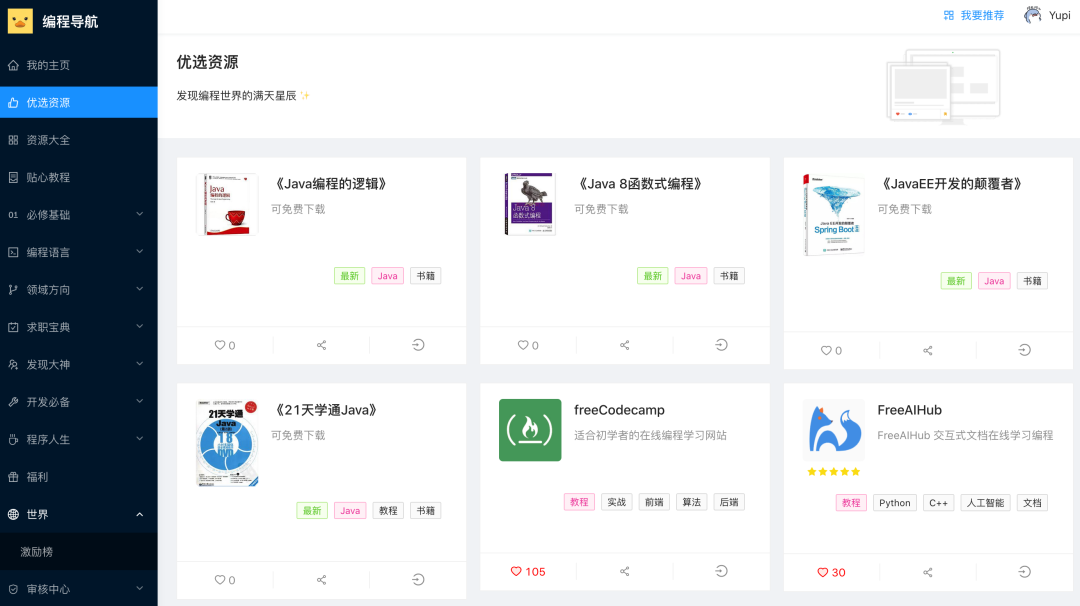Screen dimensions: 1080x606
Task: Share the 《21天学通Java》 resource
Action: 321,580
